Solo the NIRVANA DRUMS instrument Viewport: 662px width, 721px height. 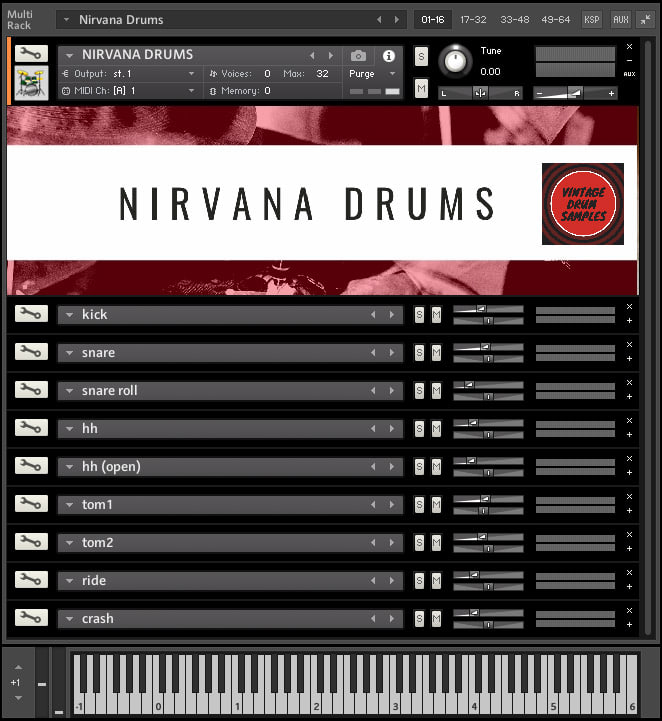421,57
